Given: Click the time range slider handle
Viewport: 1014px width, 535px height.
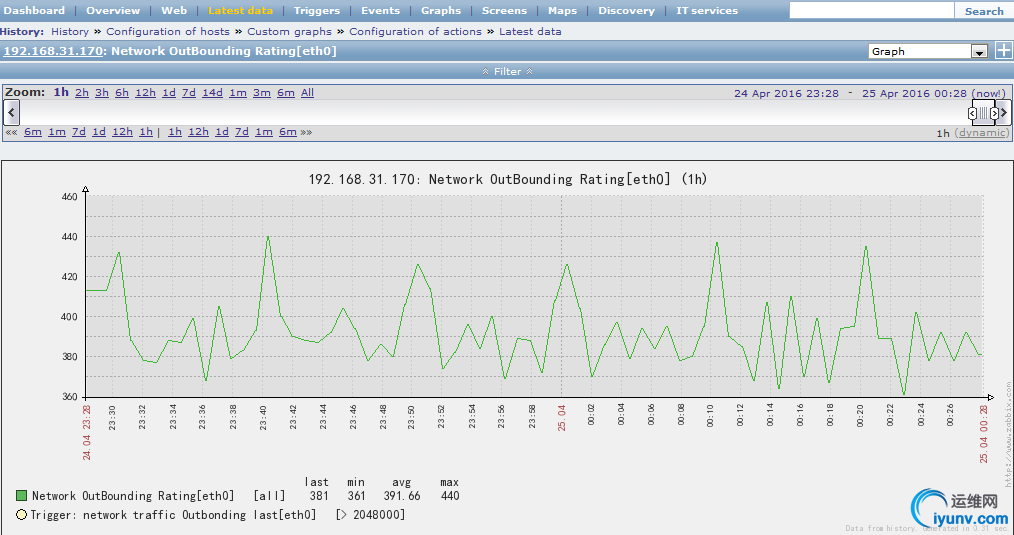Looking at the screenshot, I should pyautogui.click(x=984, y=113).
